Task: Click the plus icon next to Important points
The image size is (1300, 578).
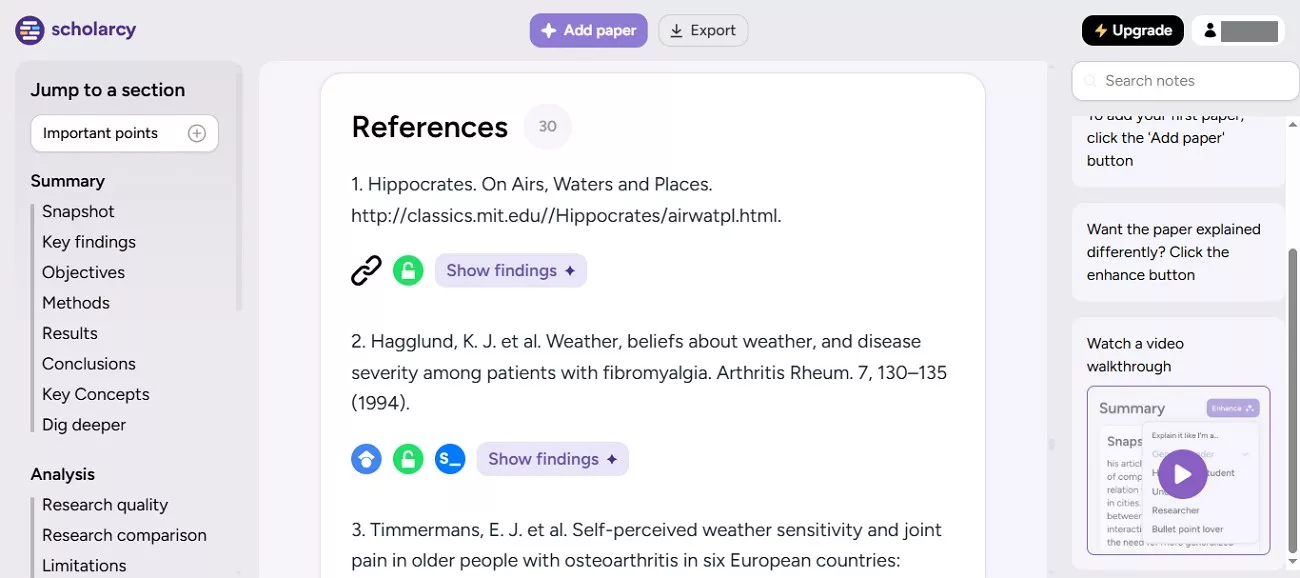Action: [197, 132]
